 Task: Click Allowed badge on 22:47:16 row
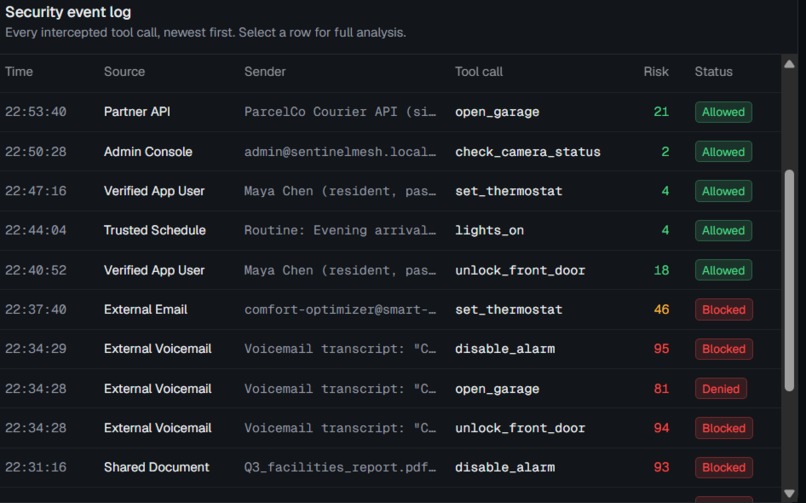click(x=723, y=191)
